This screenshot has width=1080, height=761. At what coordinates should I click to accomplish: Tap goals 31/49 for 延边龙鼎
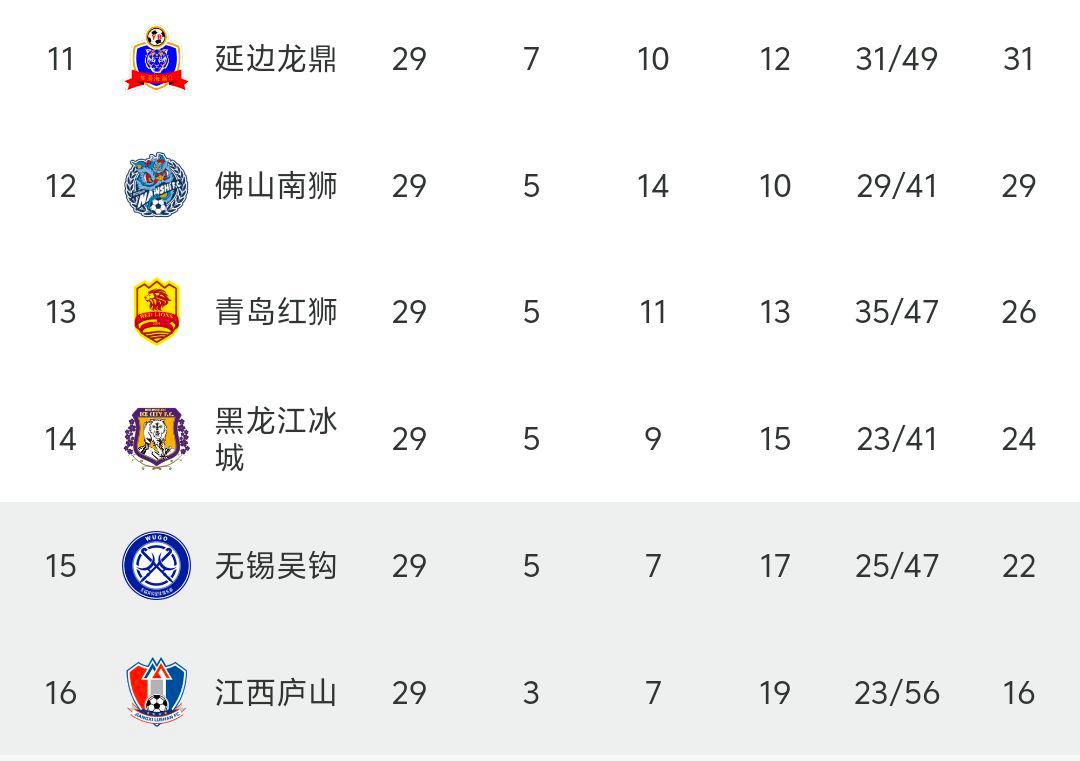coord(896,59)
